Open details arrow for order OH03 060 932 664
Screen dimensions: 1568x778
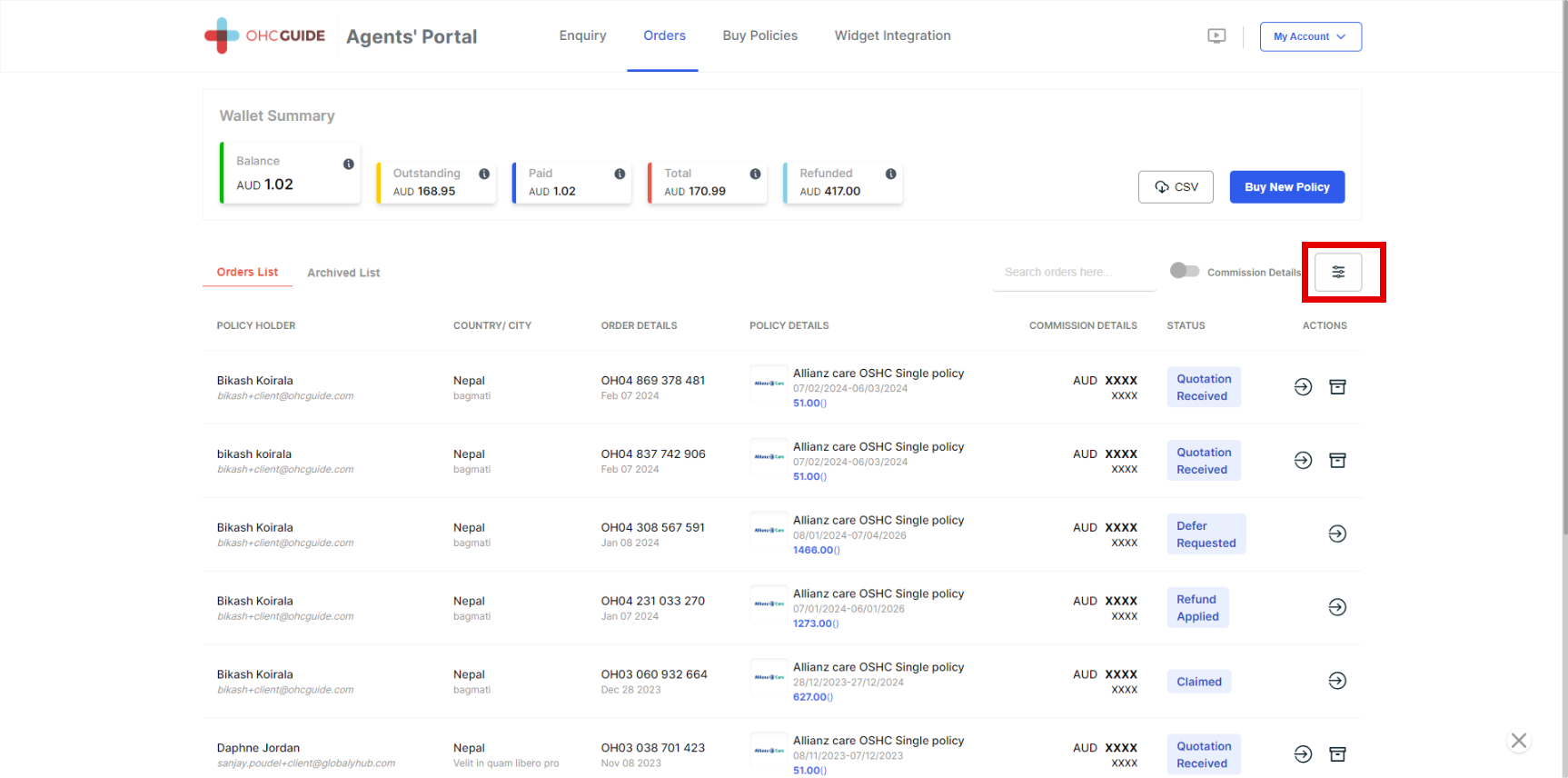1337,681
